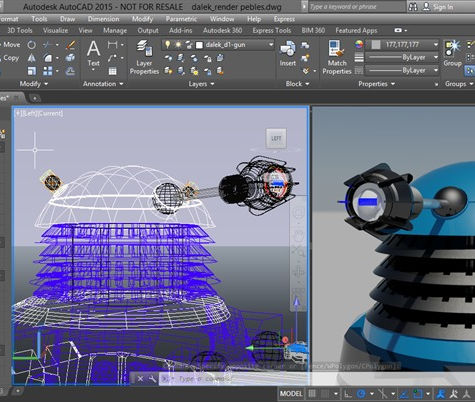475x402 pixels.
Task: Click the new drawing tab plus button
Action: [x=35, y=98]
